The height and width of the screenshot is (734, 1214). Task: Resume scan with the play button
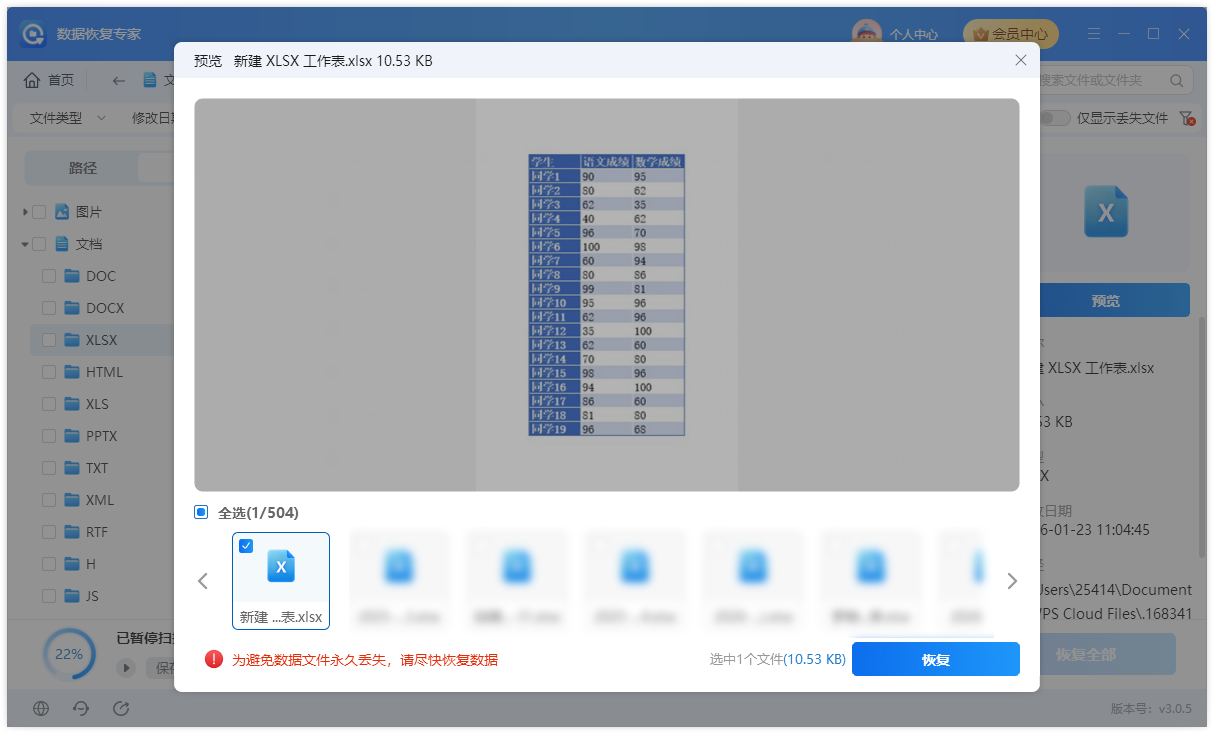coord(127,668)
